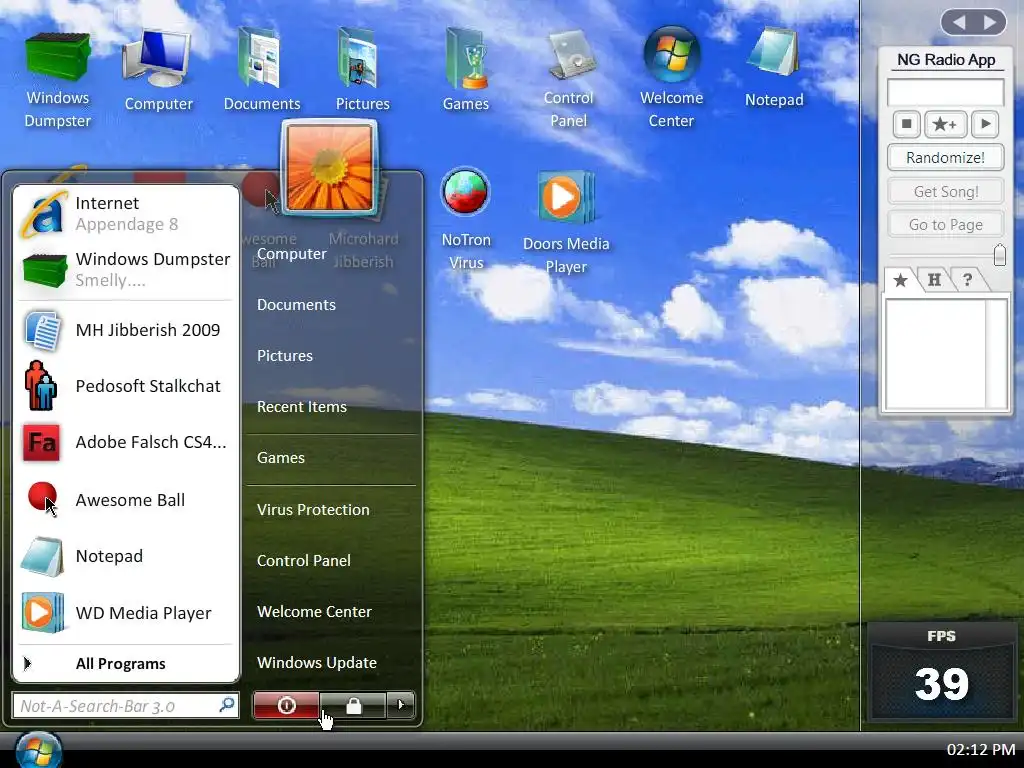Image resolution: width=1024 pixels, height=768 pixels.
Task: Switch to the star favorites tab
Action: pyautogui.click(x=901, y=280)
